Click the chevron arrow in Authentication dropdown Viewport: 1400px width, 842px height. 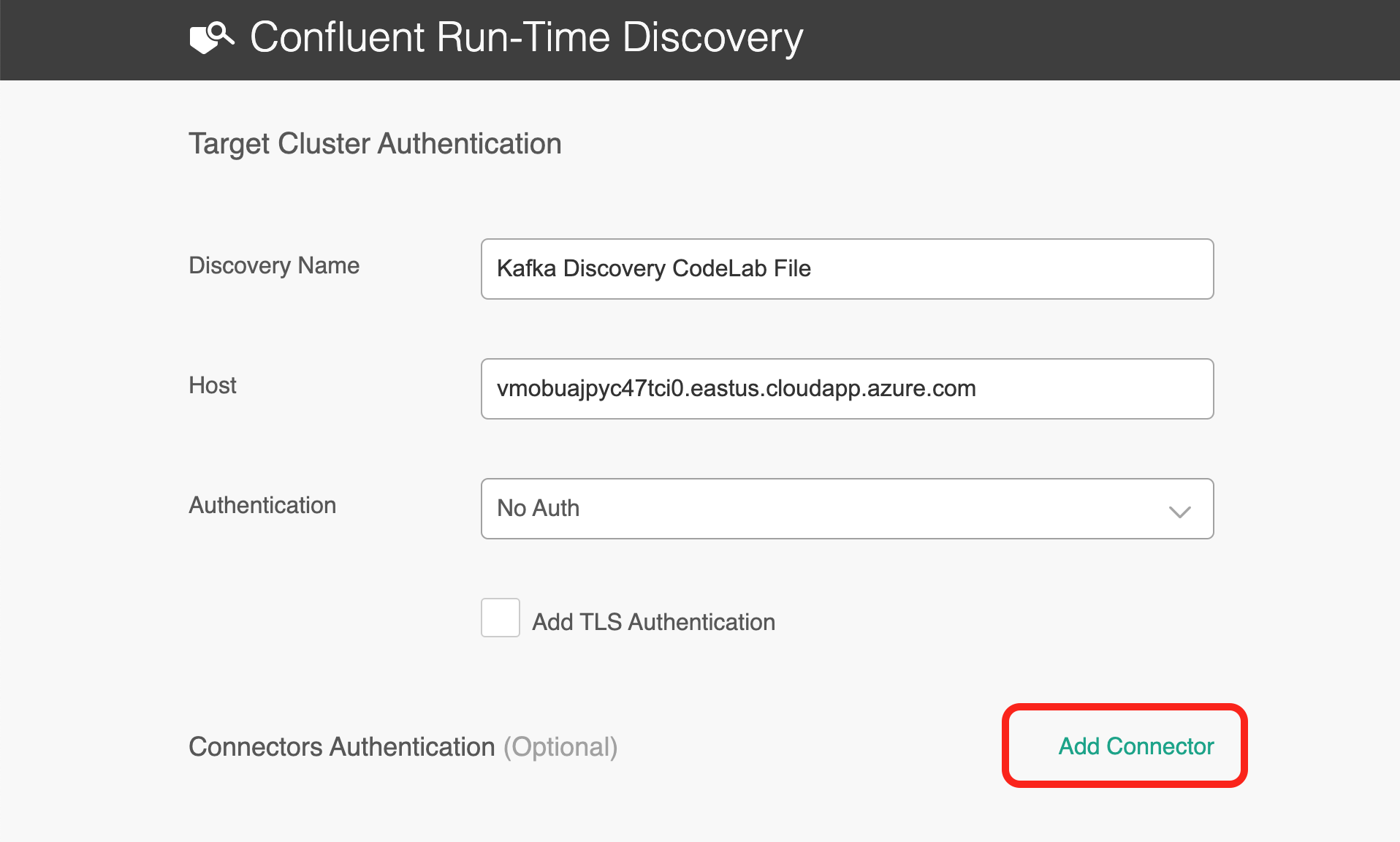point(1179,511)
